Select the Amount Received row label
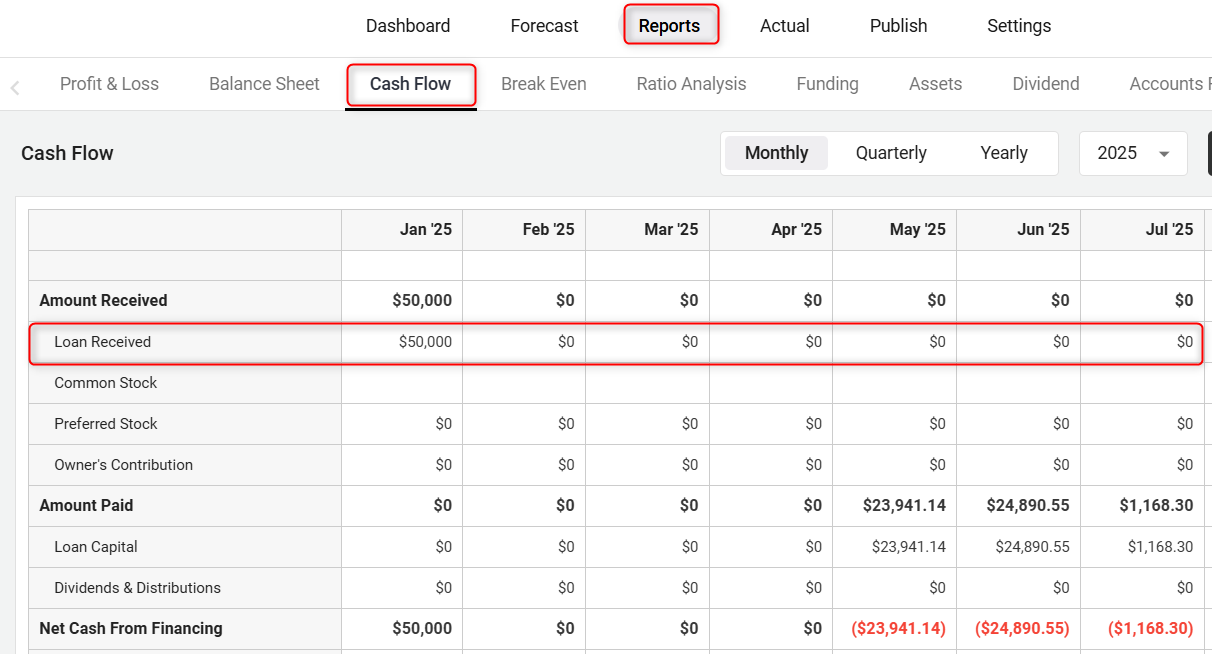The image size is (1212, 654). tap(103, 301)
